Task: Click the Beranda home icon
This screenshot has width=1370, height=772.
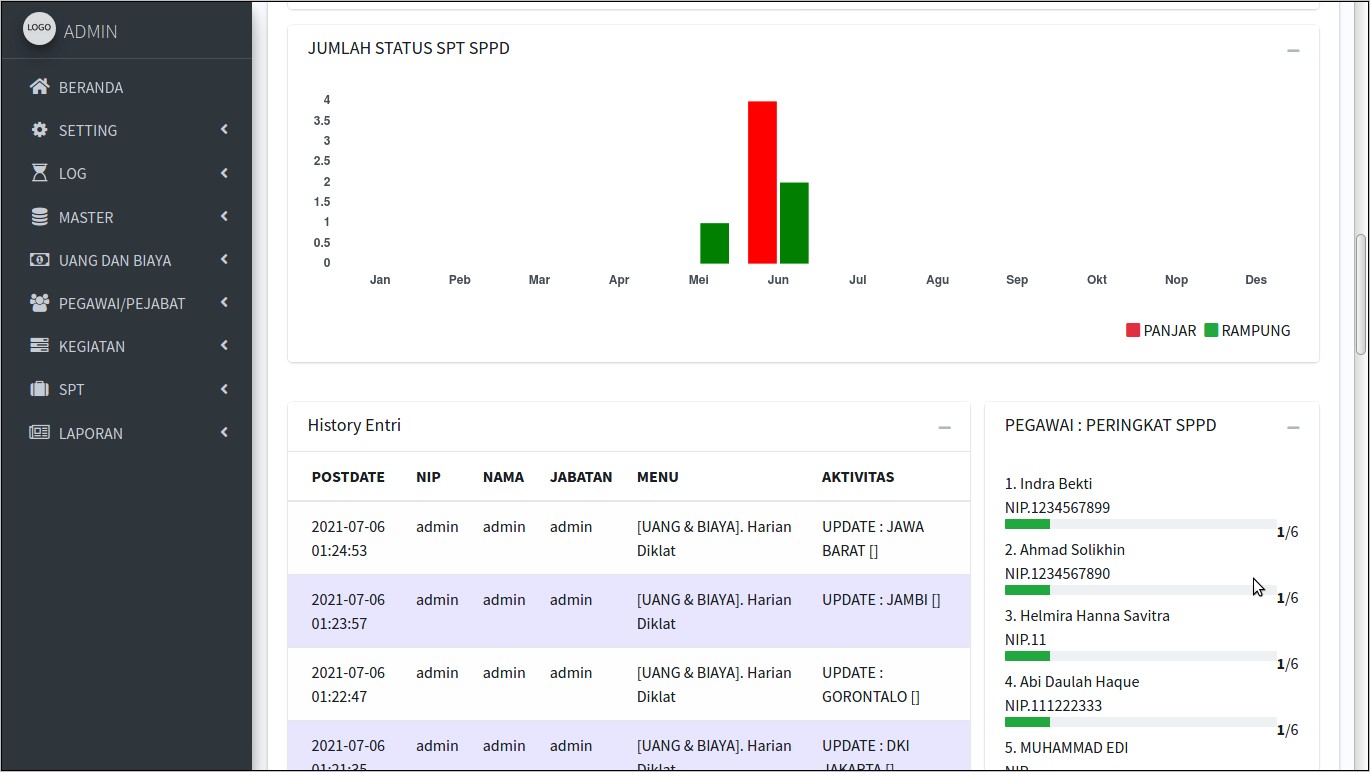Action: [39, 87]
